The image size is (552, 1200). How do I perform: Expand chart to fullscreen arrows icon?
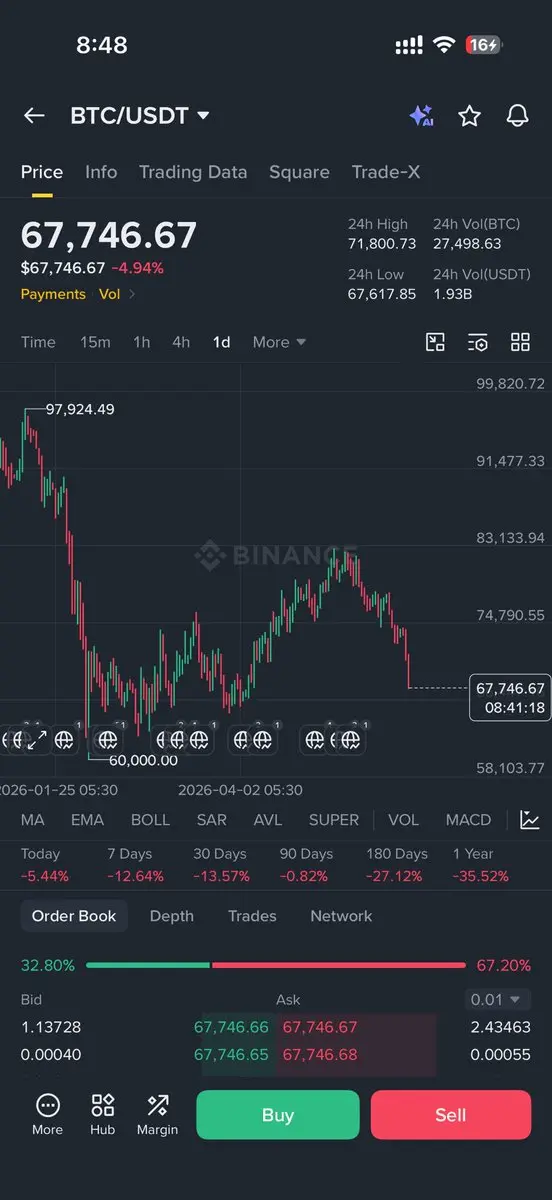37,740
